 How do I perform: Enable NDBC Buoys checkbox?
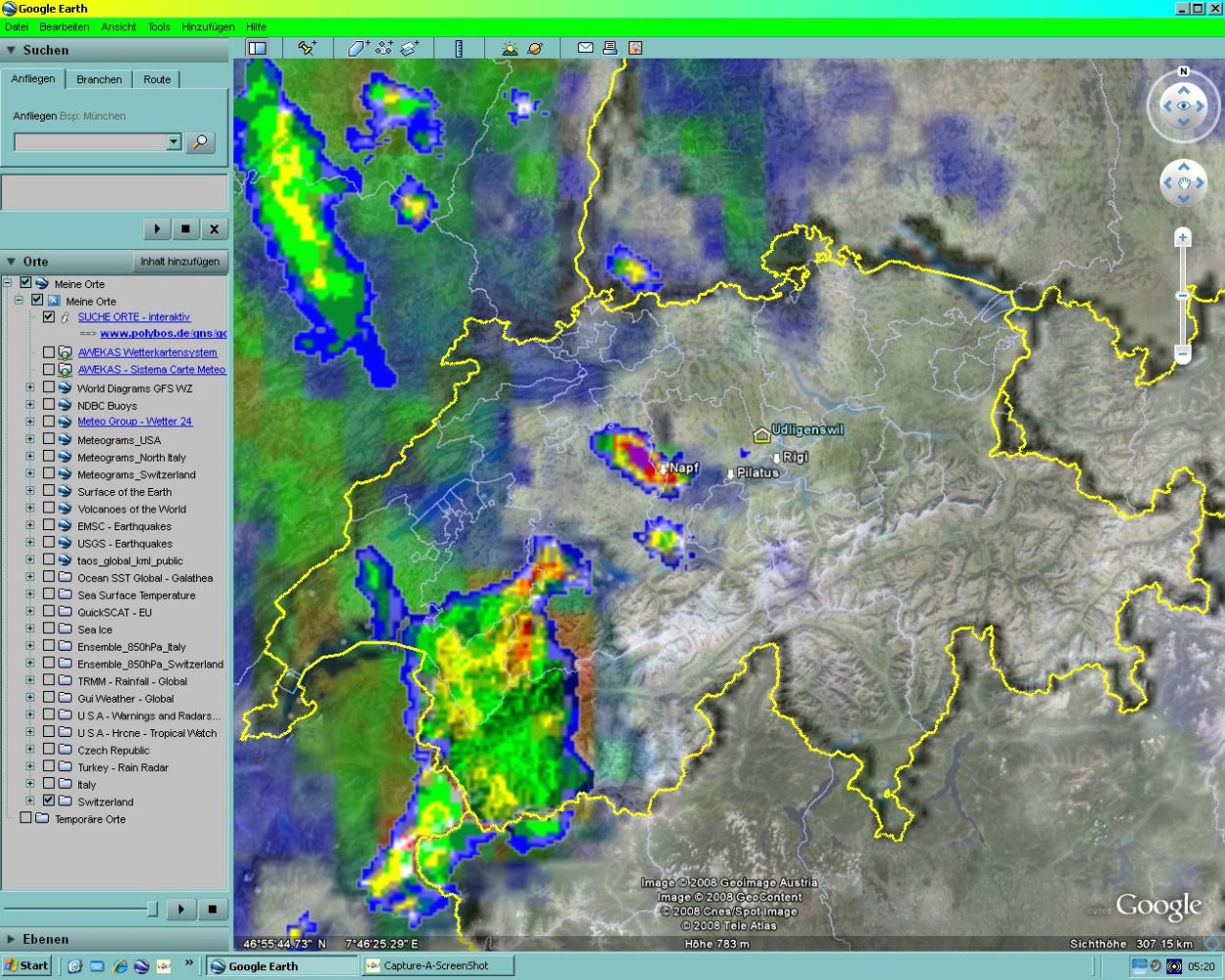point(49,405)
